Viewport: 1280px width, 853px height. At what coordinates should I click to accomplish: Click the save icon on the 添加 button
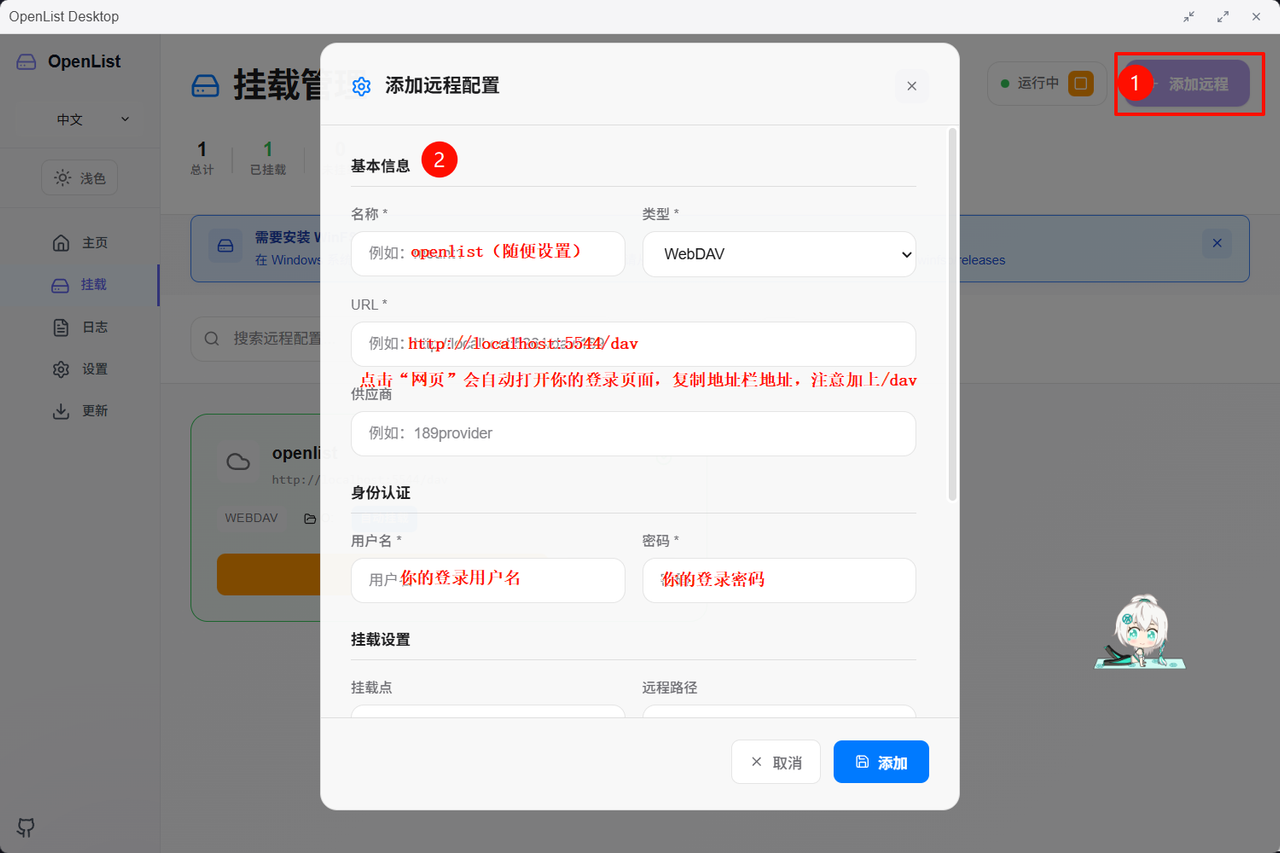pyautogui.click(x=863, y=762)
